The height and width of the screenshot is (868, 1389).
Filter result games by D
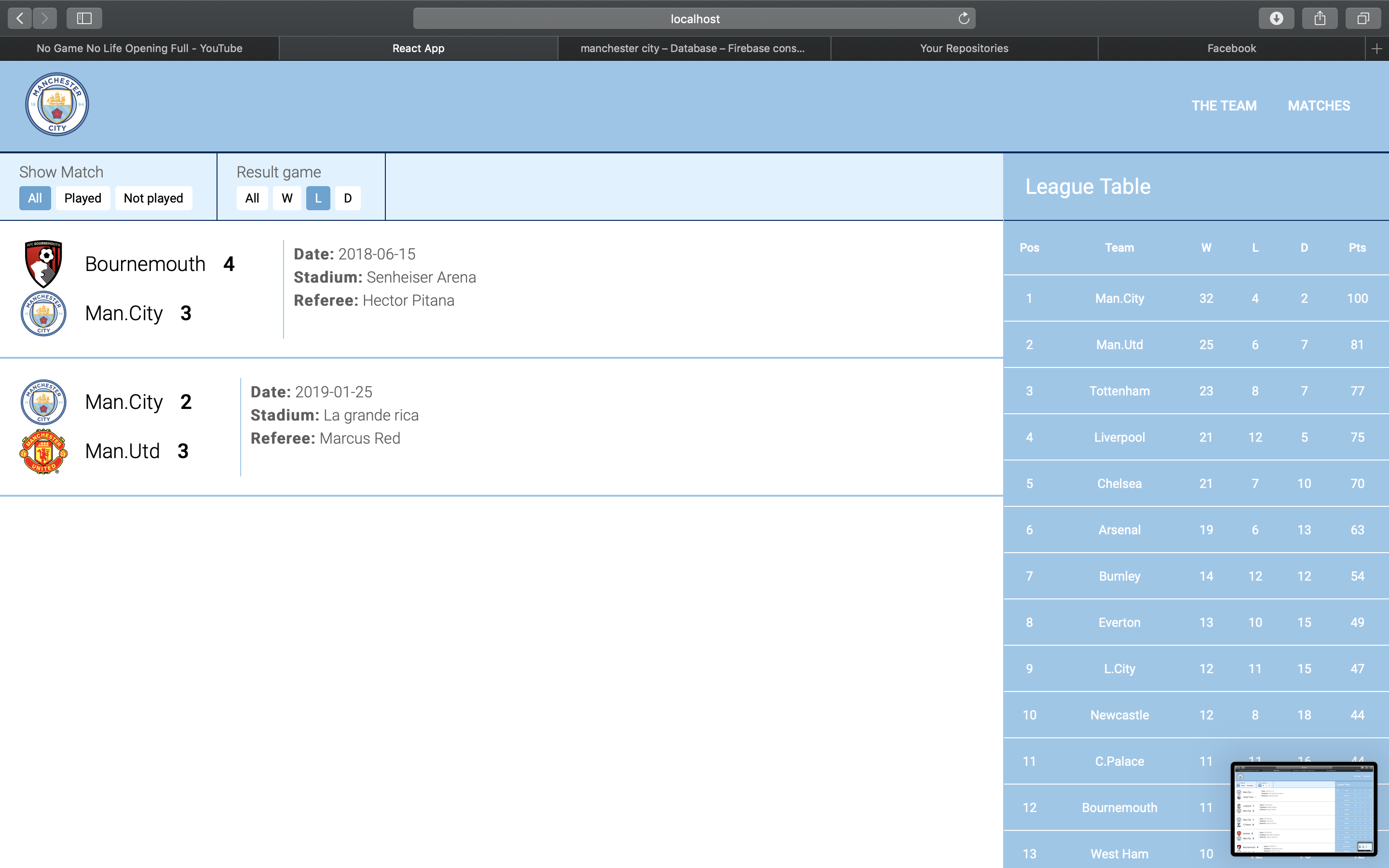coord(348,198)
